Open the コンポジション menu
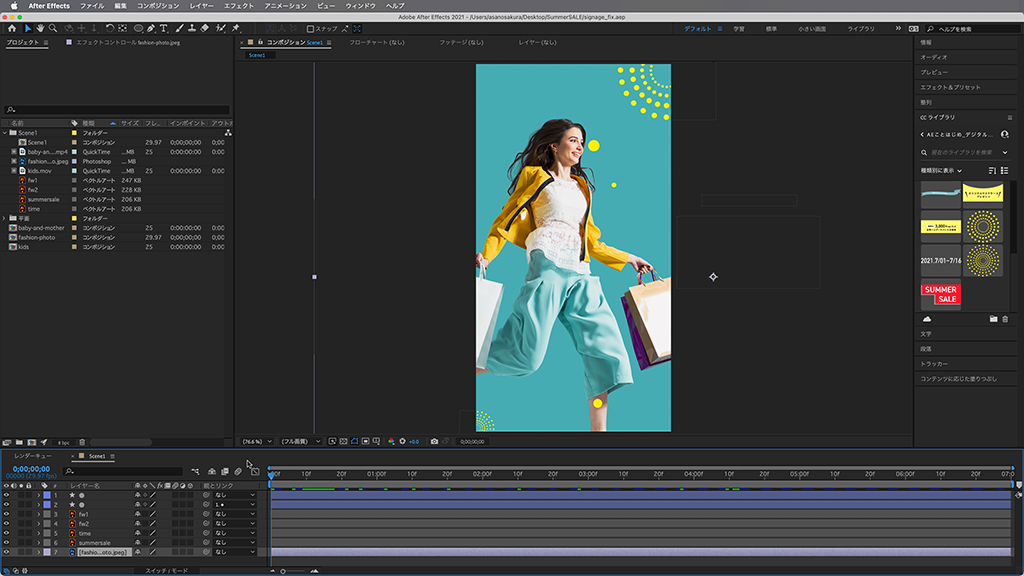1024x576 pixels. pyautogui.click(x=156, y=6)
